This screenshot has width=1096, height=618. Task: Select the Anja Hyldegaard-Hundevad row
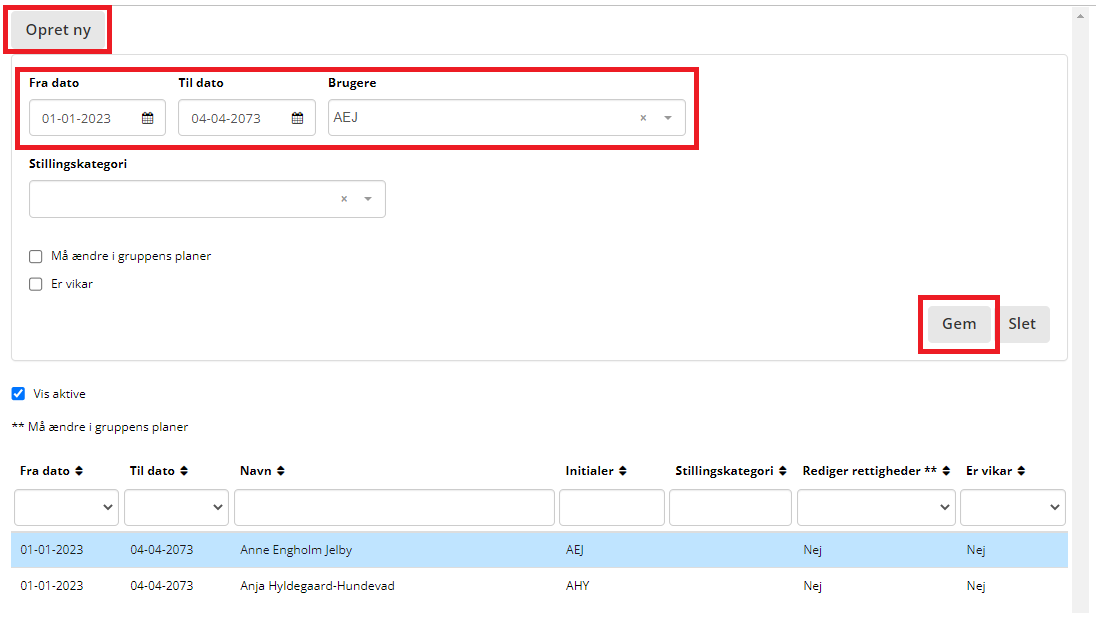pyautogui.click(x=317, y=586)
